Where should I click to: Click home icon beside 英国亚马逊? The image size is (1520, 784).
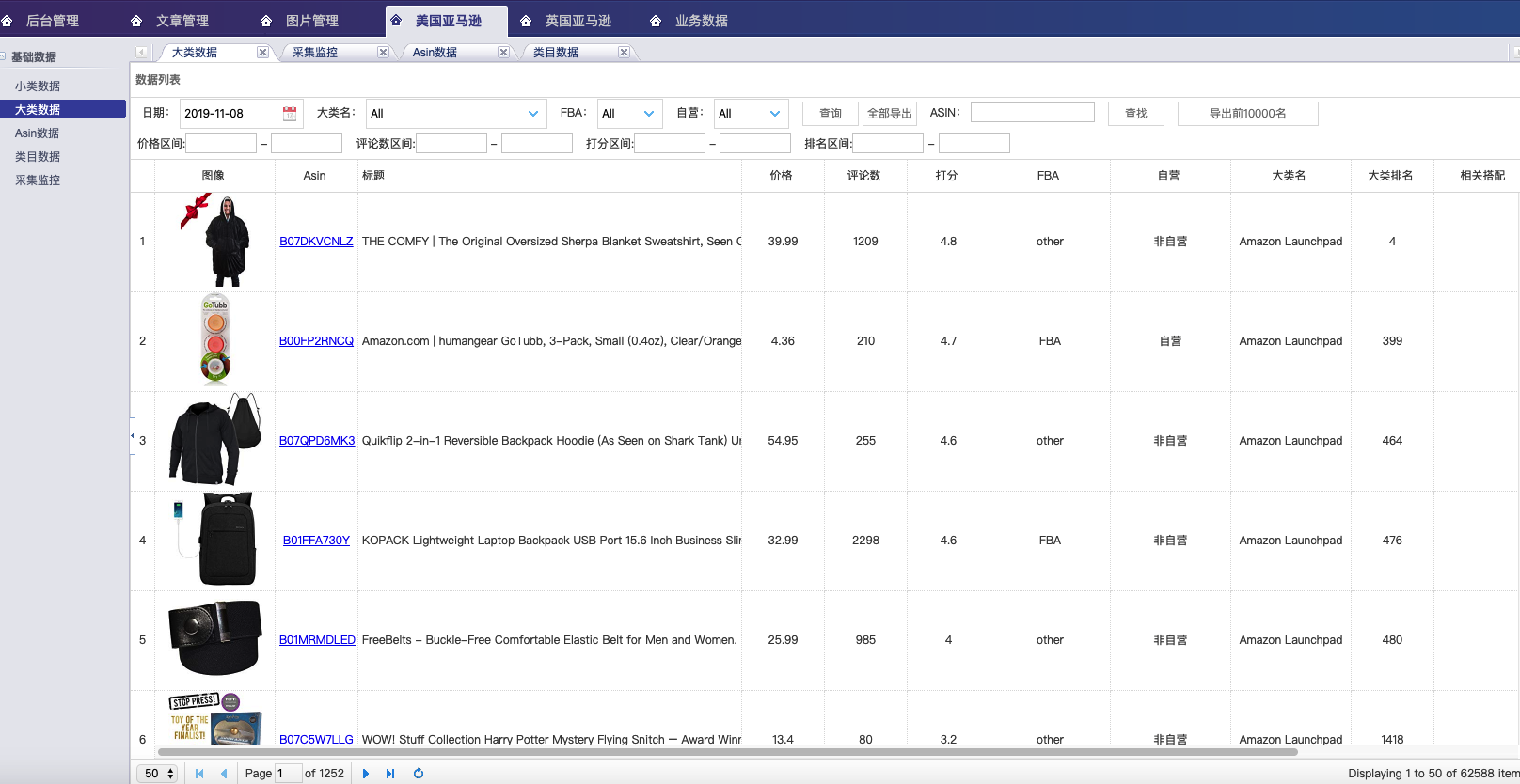pyautogui.click(x=526, y=21)
